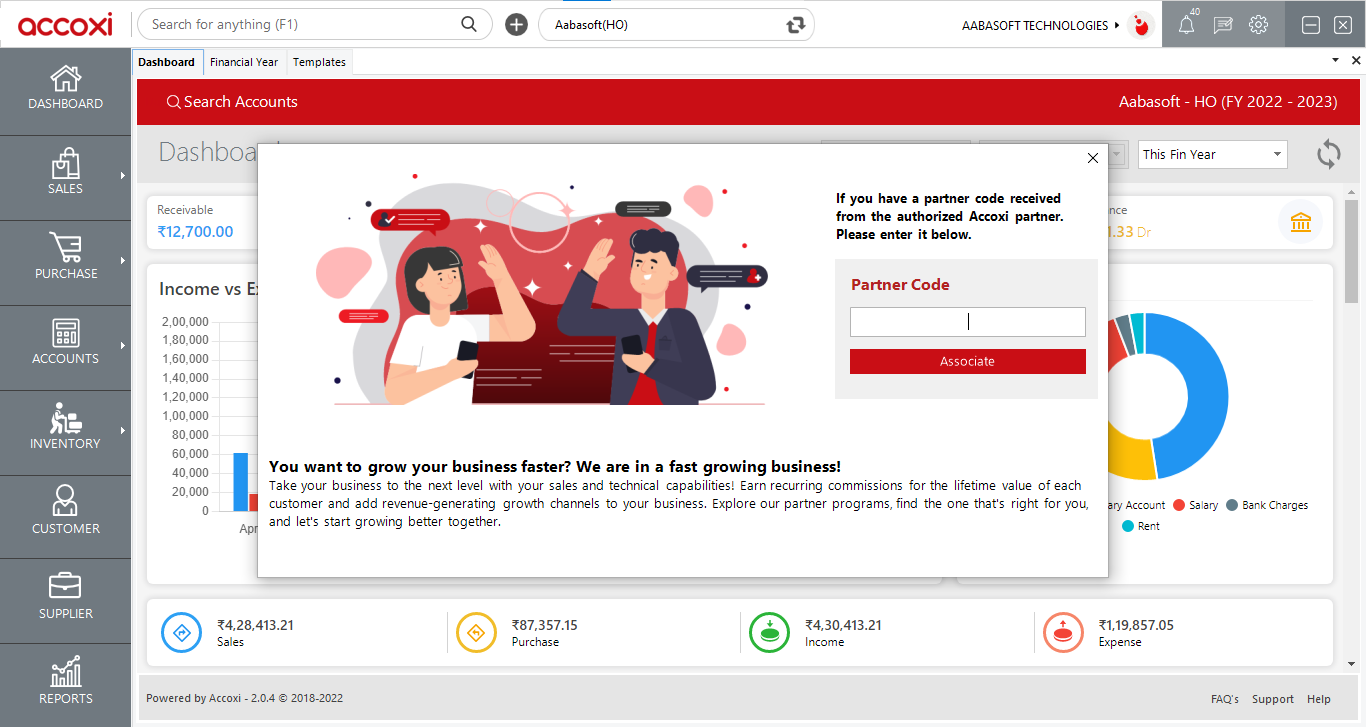Image resolution: width=1366 pixels, height=727 pixels.
Task: Click the Powered by Accoxi version text
Action: point(244,698)
